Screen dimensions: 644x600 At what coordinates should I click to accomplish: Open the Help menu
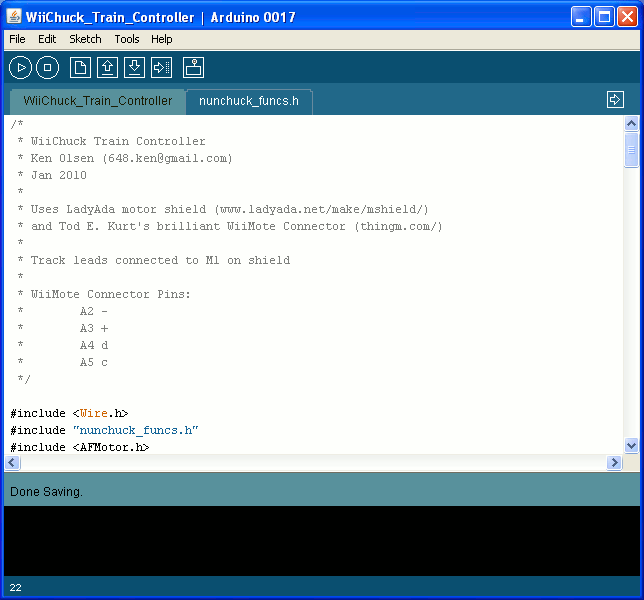click(x=162, y=39)
